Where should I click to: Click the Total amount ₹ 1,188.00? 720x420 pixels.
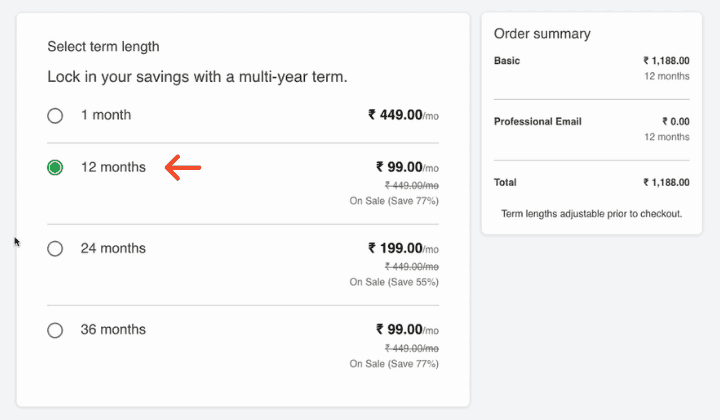(666, 183)
